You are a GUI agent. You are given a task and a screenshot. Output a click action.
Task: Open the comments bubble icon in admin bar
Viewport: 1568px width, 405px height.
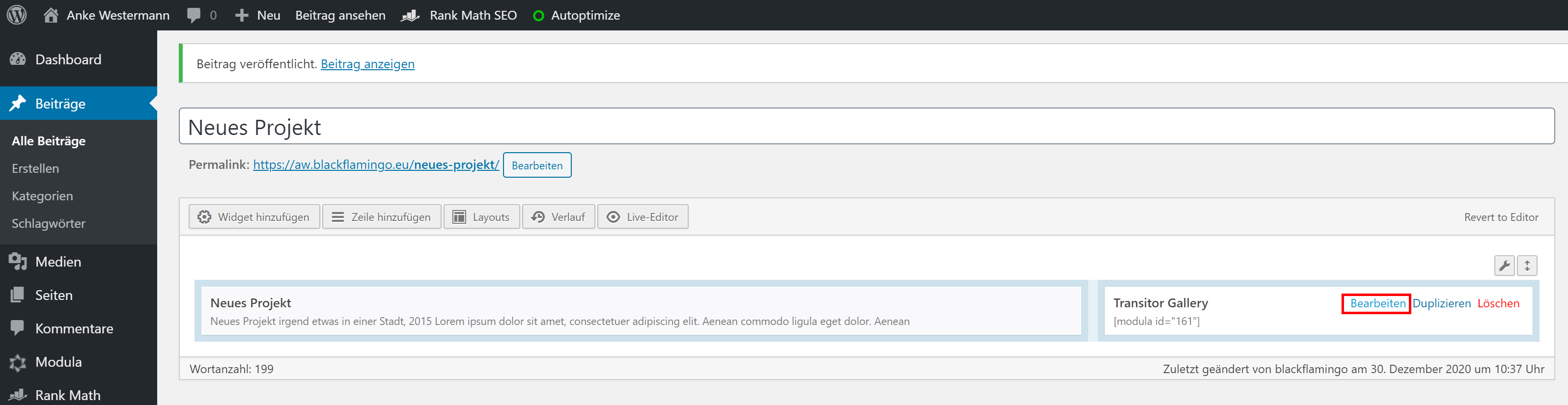(194, 15)
